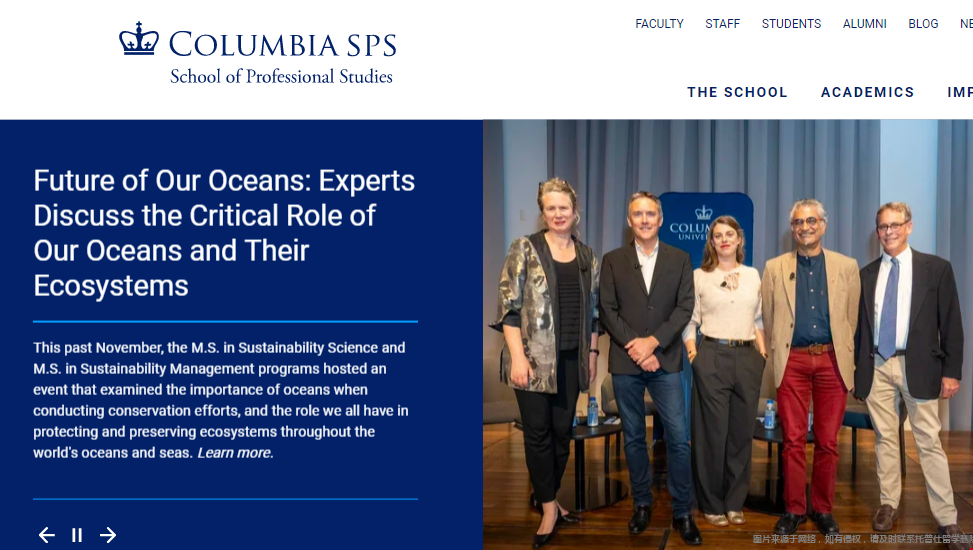Open the partially visible News link
Image resolution: width=973 pixels, height=550 pixels.
click(x=966, y=24)
